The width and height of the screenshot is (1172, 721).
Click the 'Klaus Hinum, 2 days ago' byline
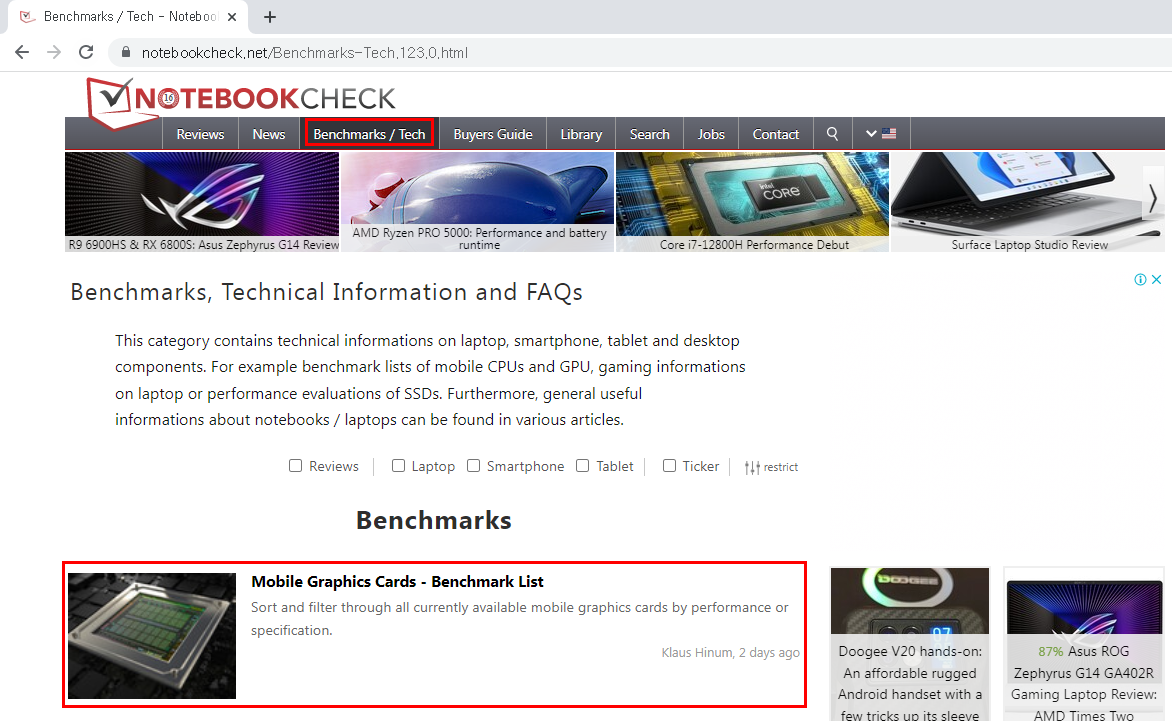(x=730, y=652)
